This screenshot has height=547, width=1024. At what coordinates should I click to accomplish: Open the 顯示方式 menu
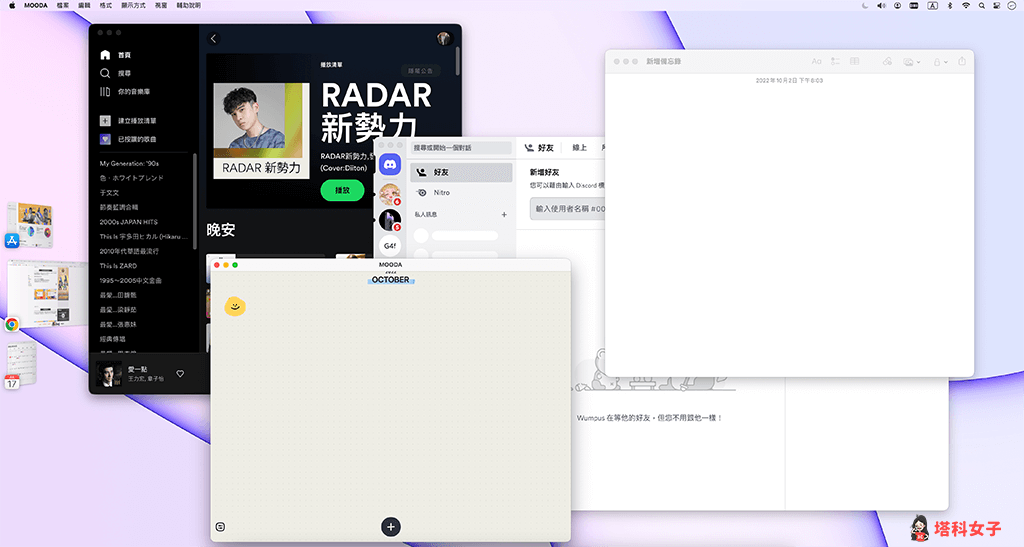[133, 5]
